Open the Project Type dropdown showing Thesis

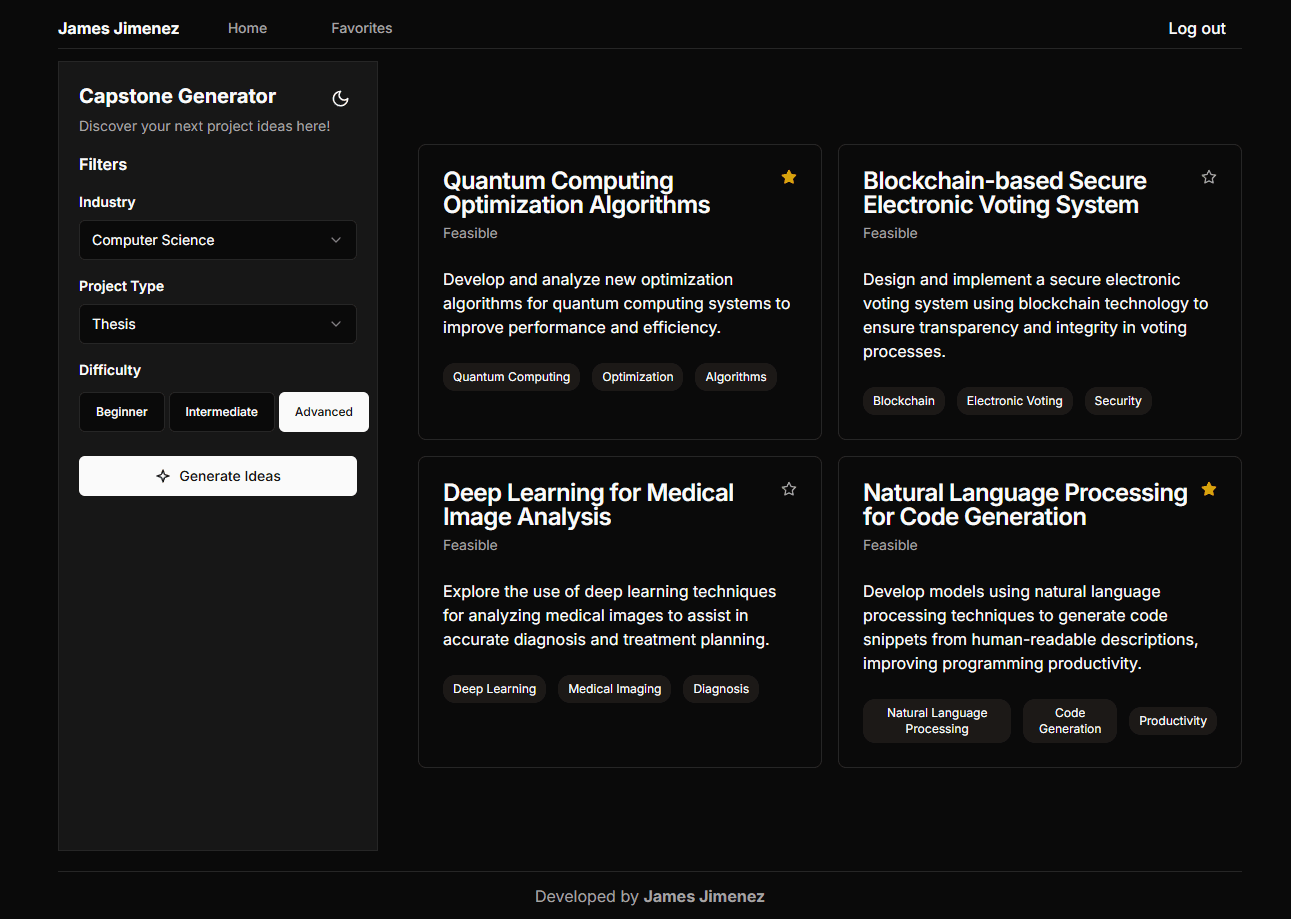pyautogui.click(x=218, y=324)
